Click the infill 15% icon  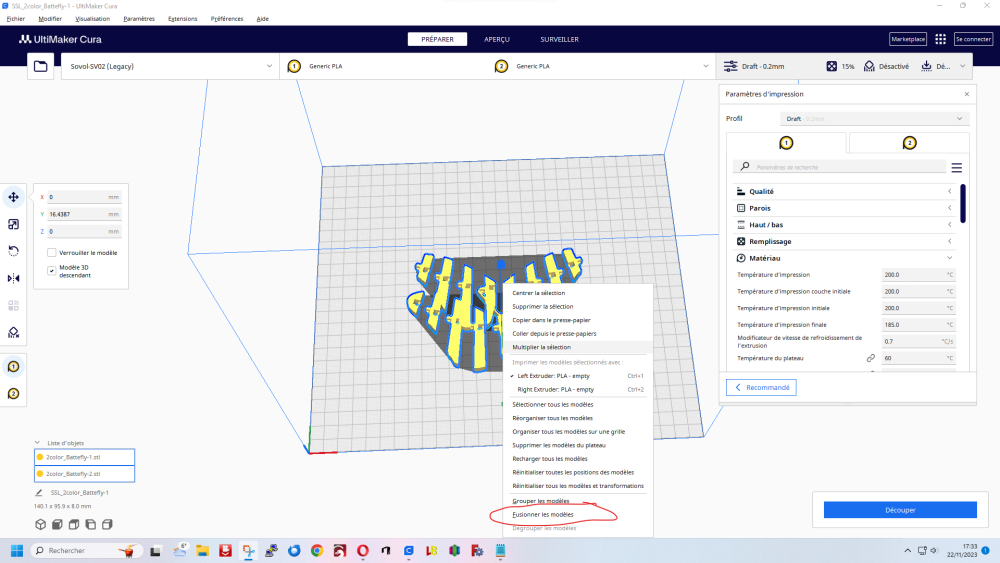(832, 66)
